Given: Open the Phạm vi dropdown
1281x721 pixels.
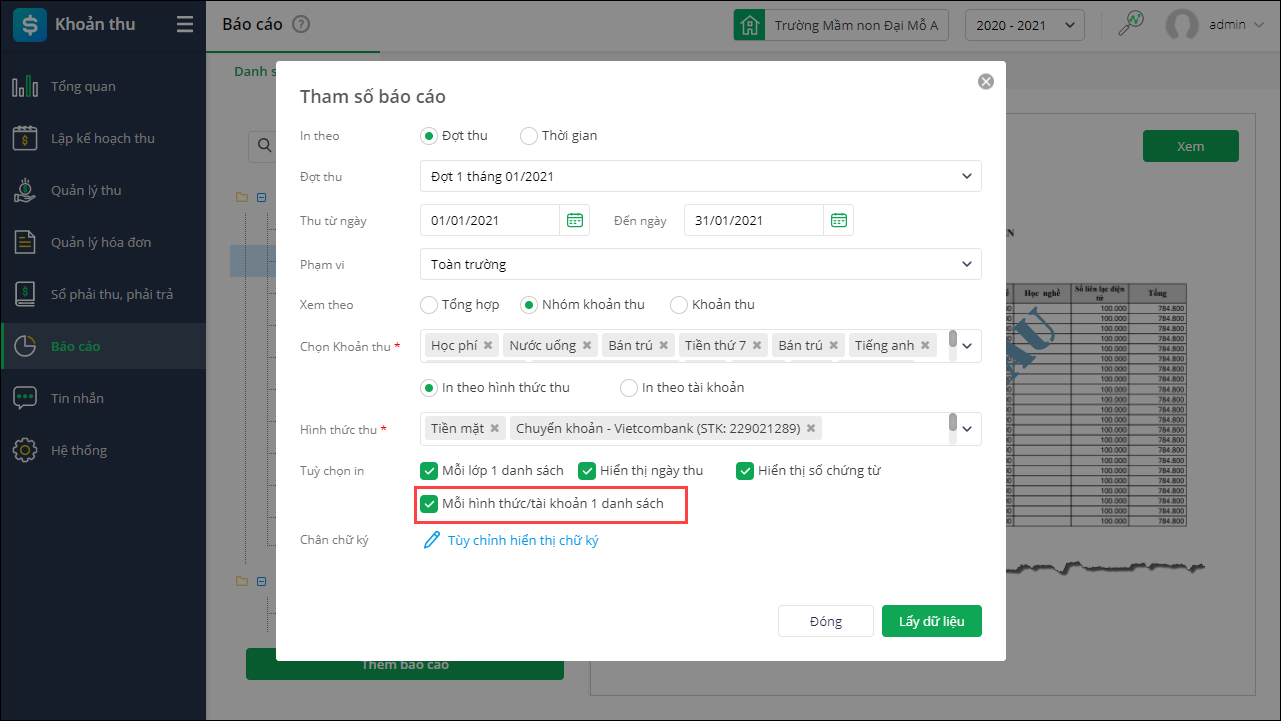Looking at the screenshot, I should pyautogui.click(x=966, y=265).
